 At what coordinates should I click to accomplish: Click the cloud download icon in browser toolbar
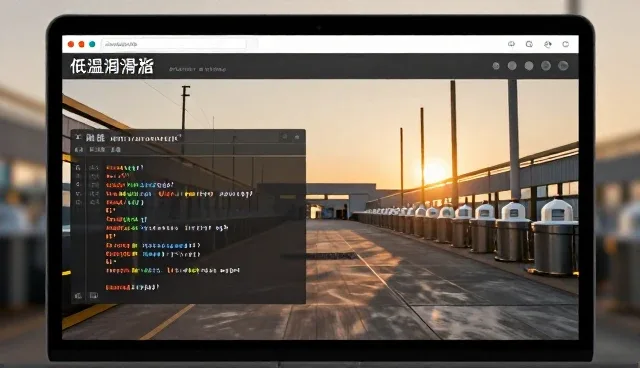[511, 44]
